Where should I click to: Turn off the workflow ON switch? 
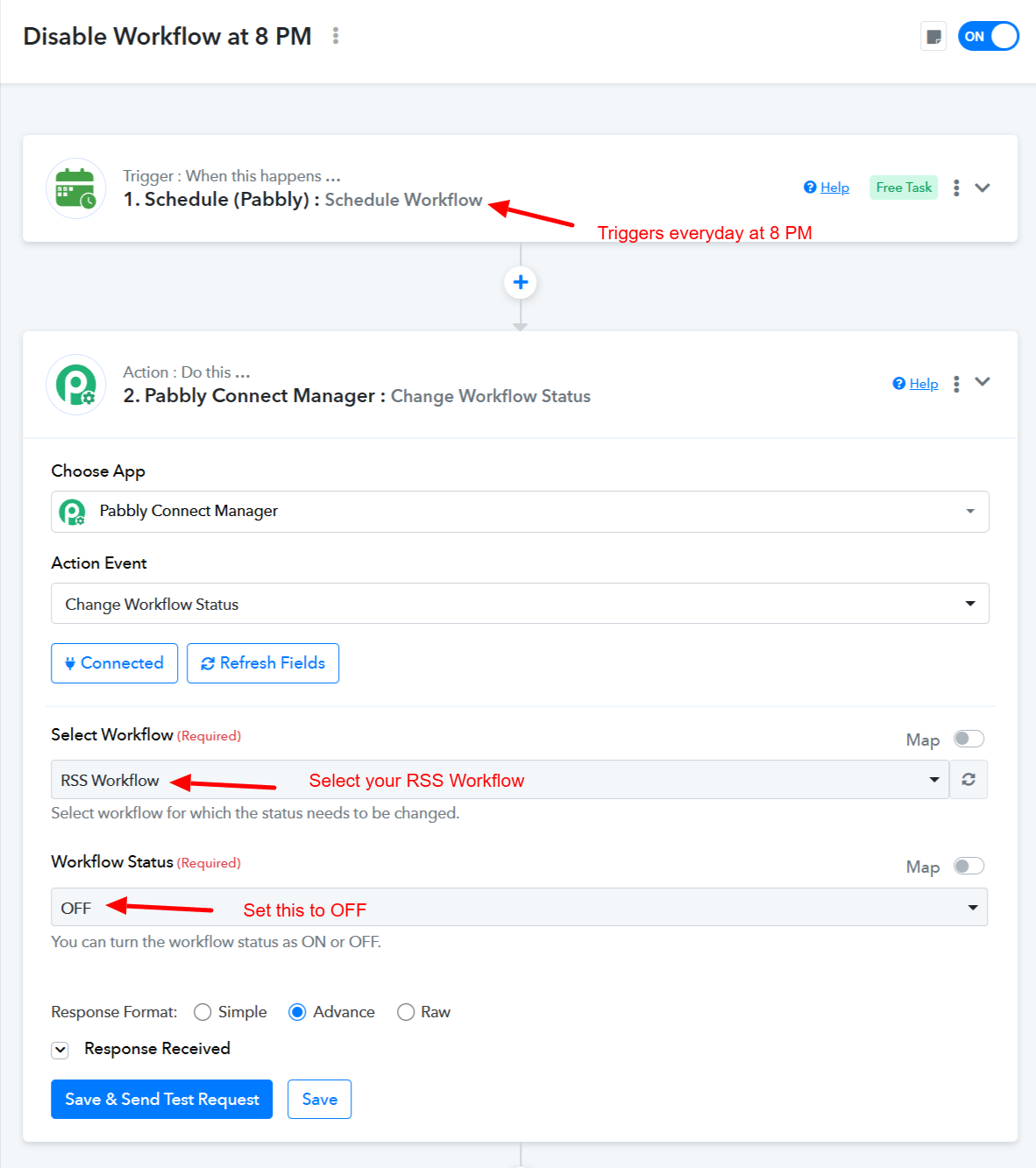[988, 37]
